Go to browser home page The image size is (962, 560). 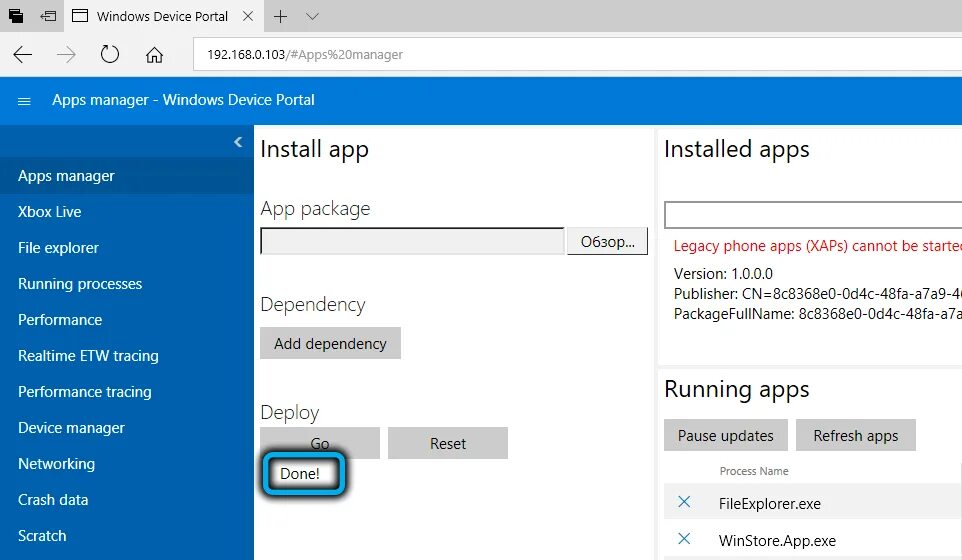click(154, 55)
